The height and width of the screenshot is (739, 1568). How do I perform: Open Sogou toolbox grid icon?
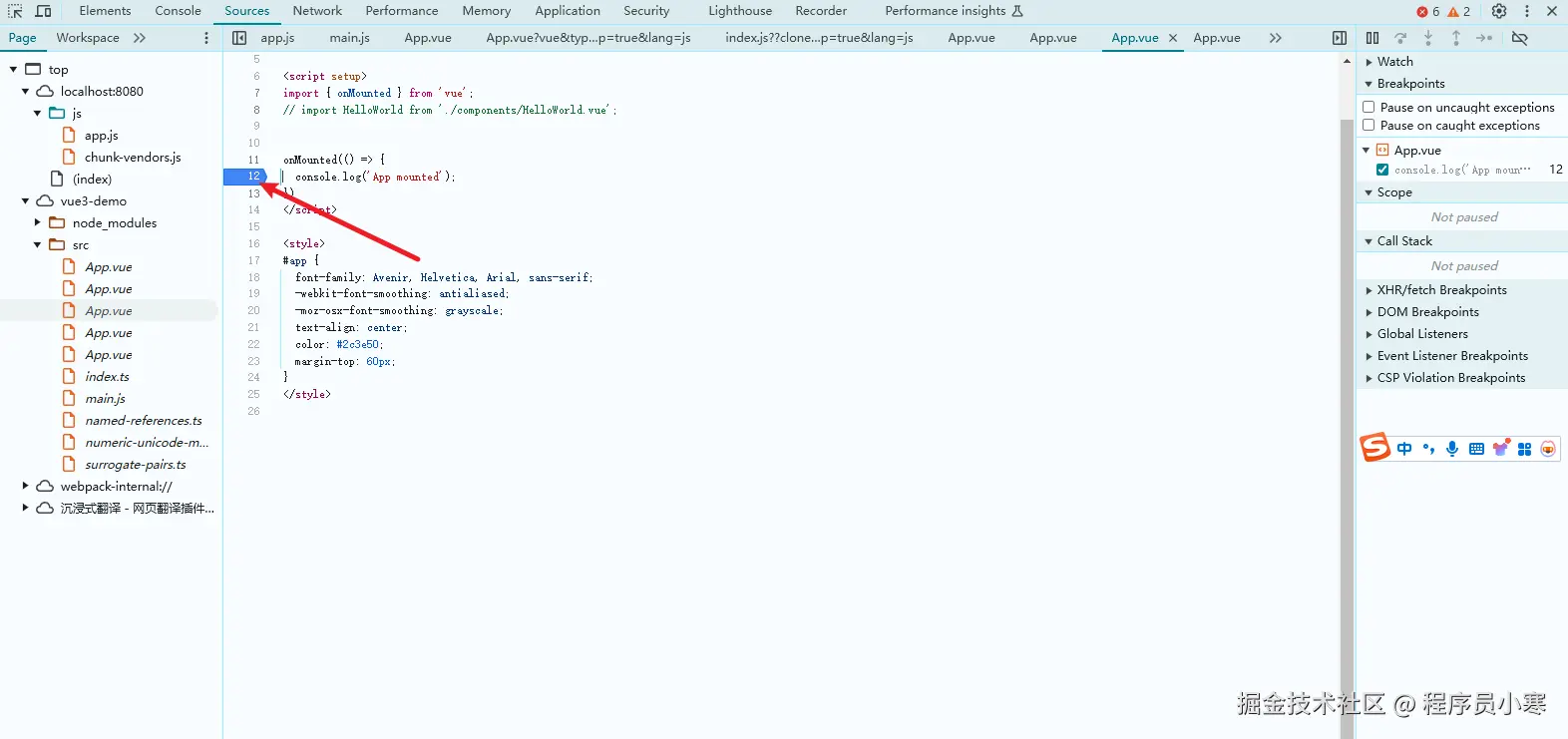(1524, 449)
